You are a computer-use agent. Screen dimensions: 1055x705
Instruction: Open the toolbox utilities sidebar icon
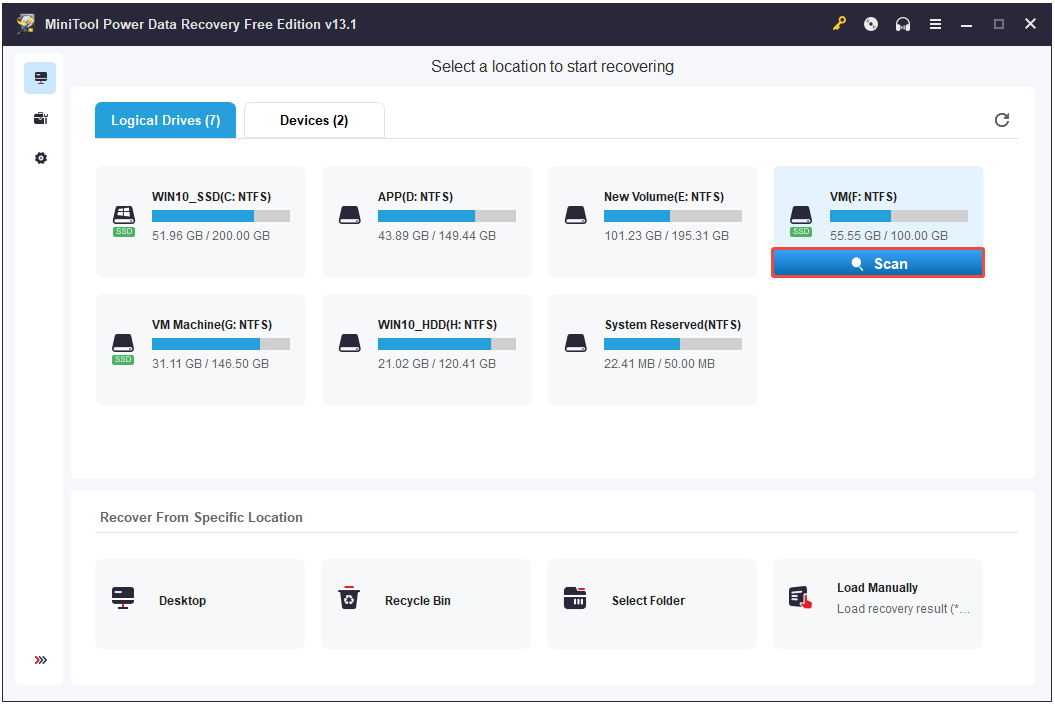tap(40, 118)
